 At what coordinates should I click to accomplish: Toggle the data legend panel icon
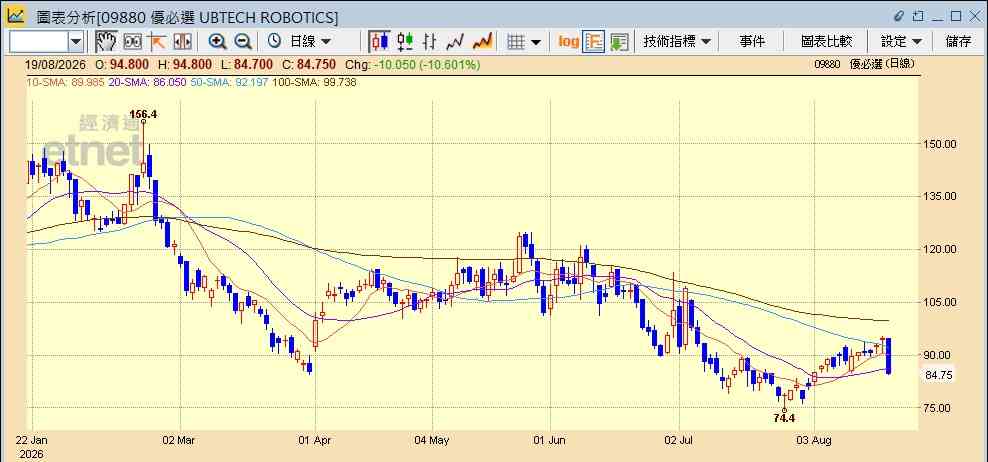pos(594,42)
